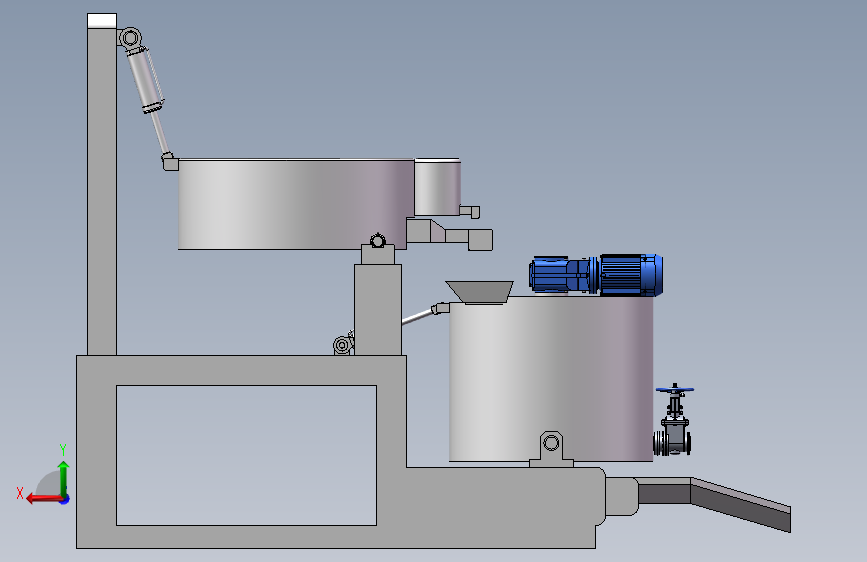Click the green Y axis arrow of triad
Screen dimensions: 867x562
64,478
